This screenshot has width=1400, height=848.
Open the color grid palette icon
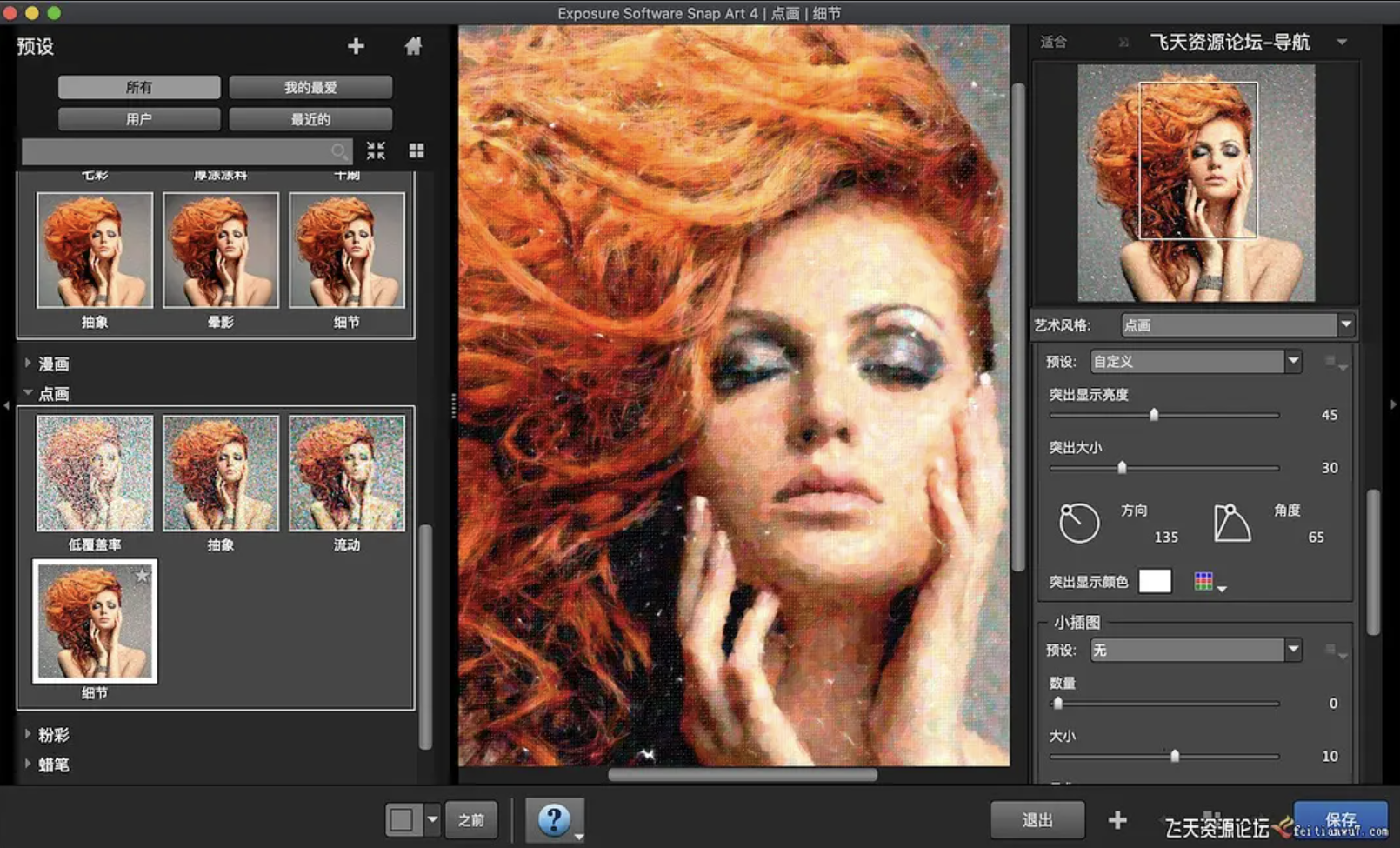point(1204,582)
